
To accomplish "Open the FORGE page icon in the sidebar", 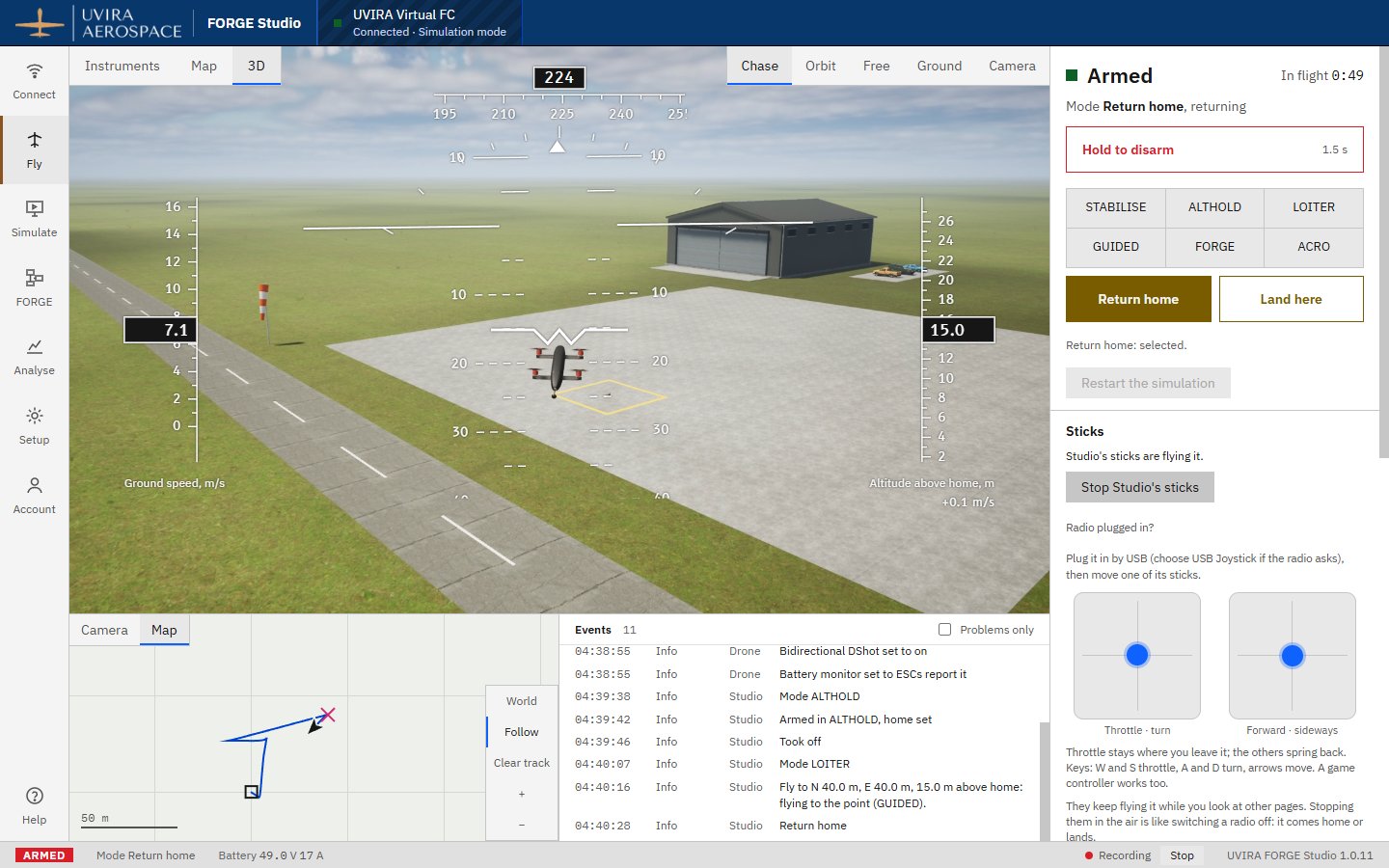I will point(35,278).
